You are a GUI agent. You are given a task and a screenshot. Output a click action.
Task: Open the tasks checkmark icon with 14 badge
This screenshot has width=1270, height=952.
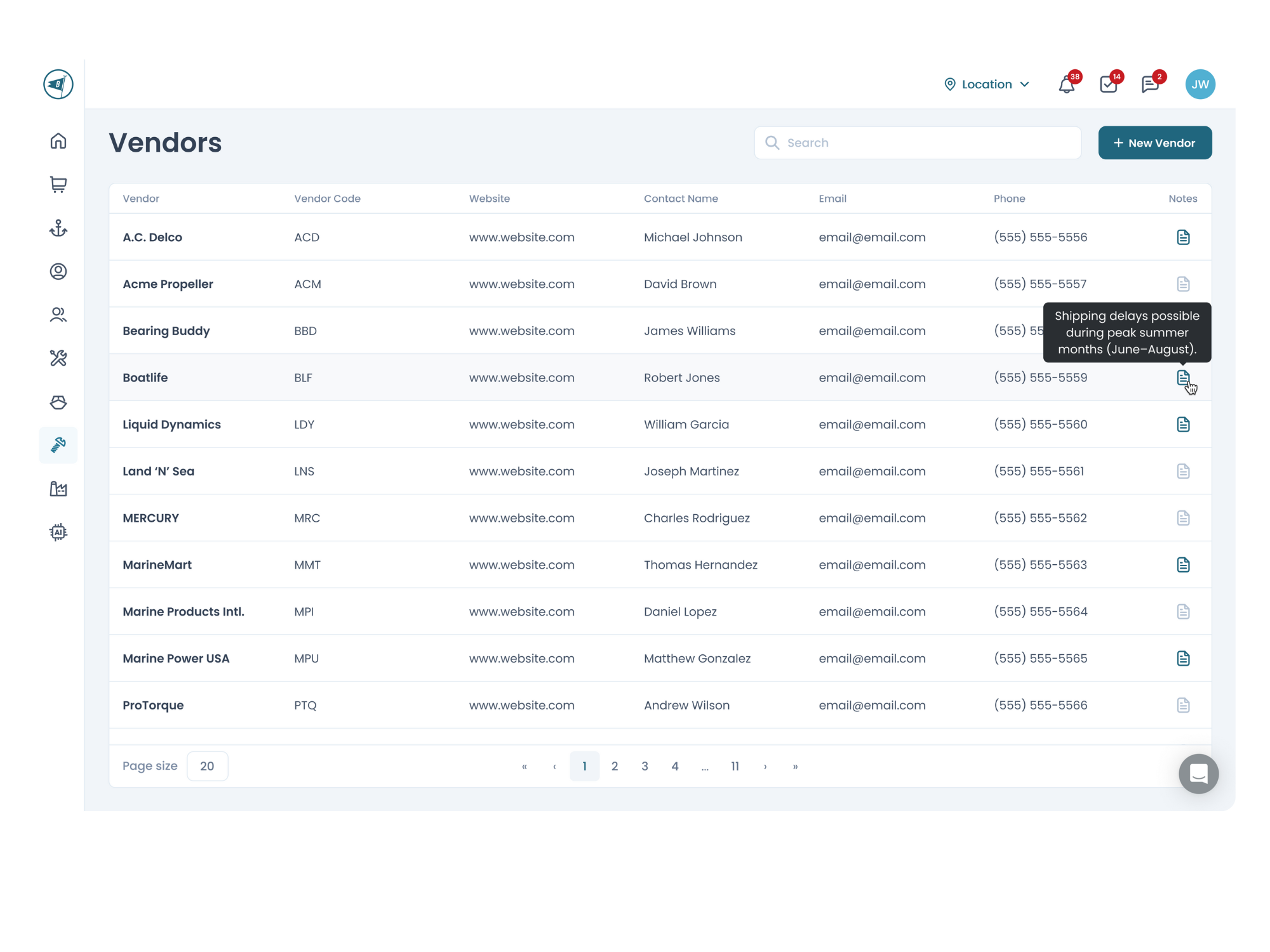pos(1109,84)
